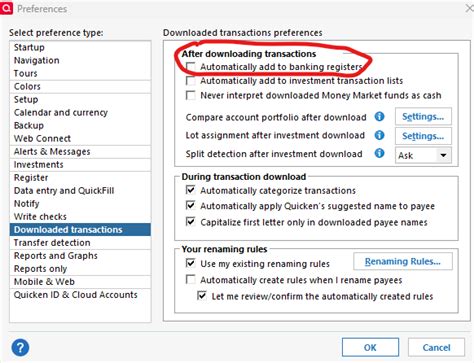
Task: Select Backup preference type
Action: (x=80, y=125)
